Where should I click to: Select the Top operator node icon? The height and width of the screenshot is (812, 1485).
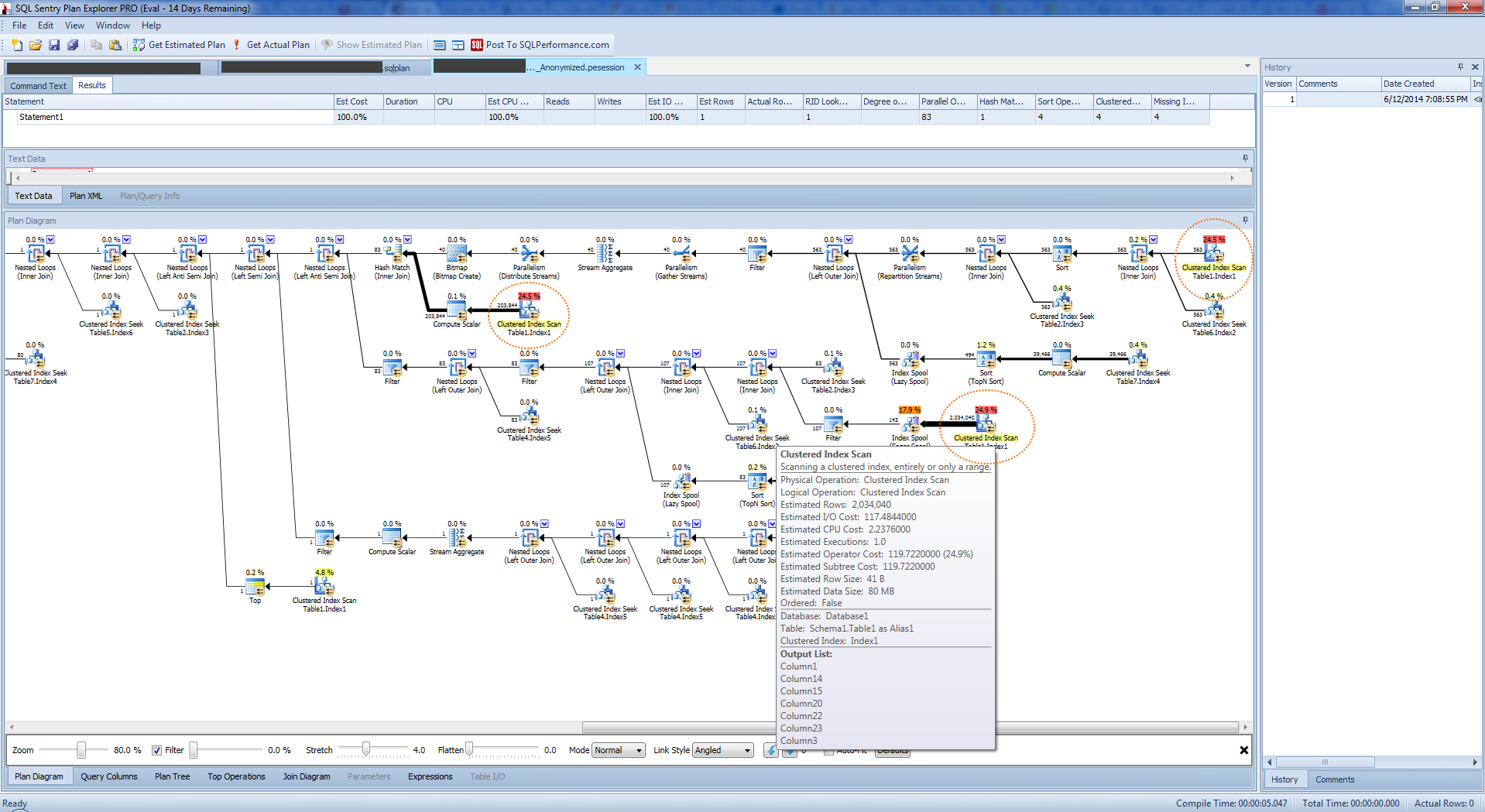[x=256, y=587]
